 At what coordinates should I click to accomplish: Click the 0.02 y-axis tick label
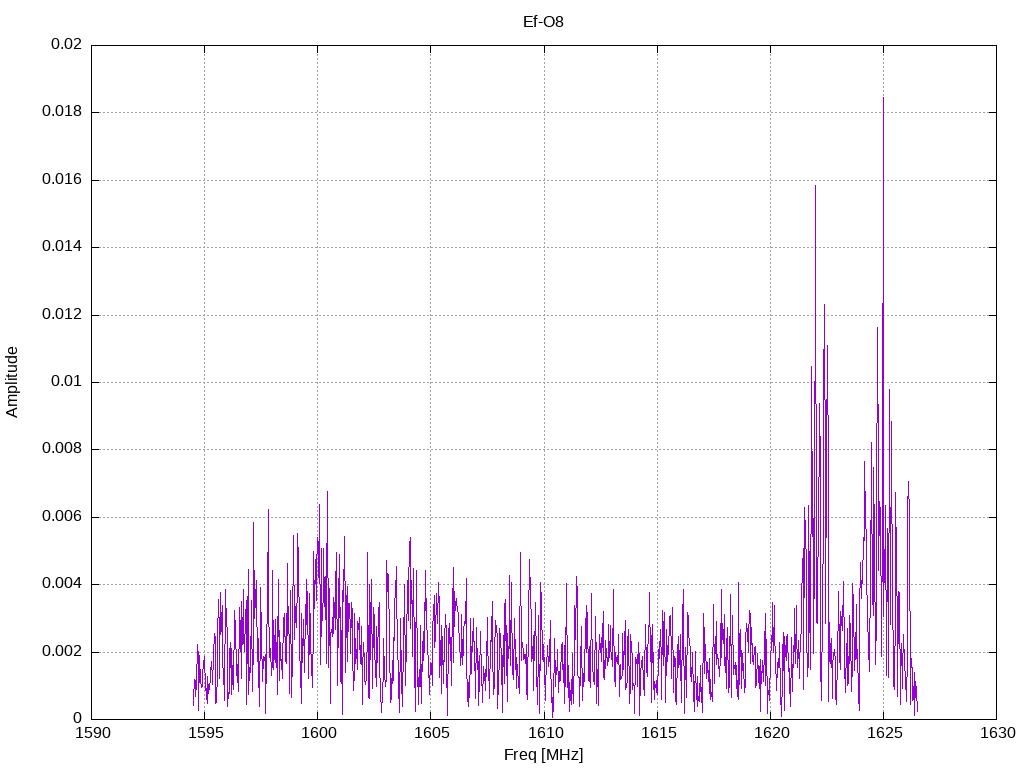click(67, 44)
